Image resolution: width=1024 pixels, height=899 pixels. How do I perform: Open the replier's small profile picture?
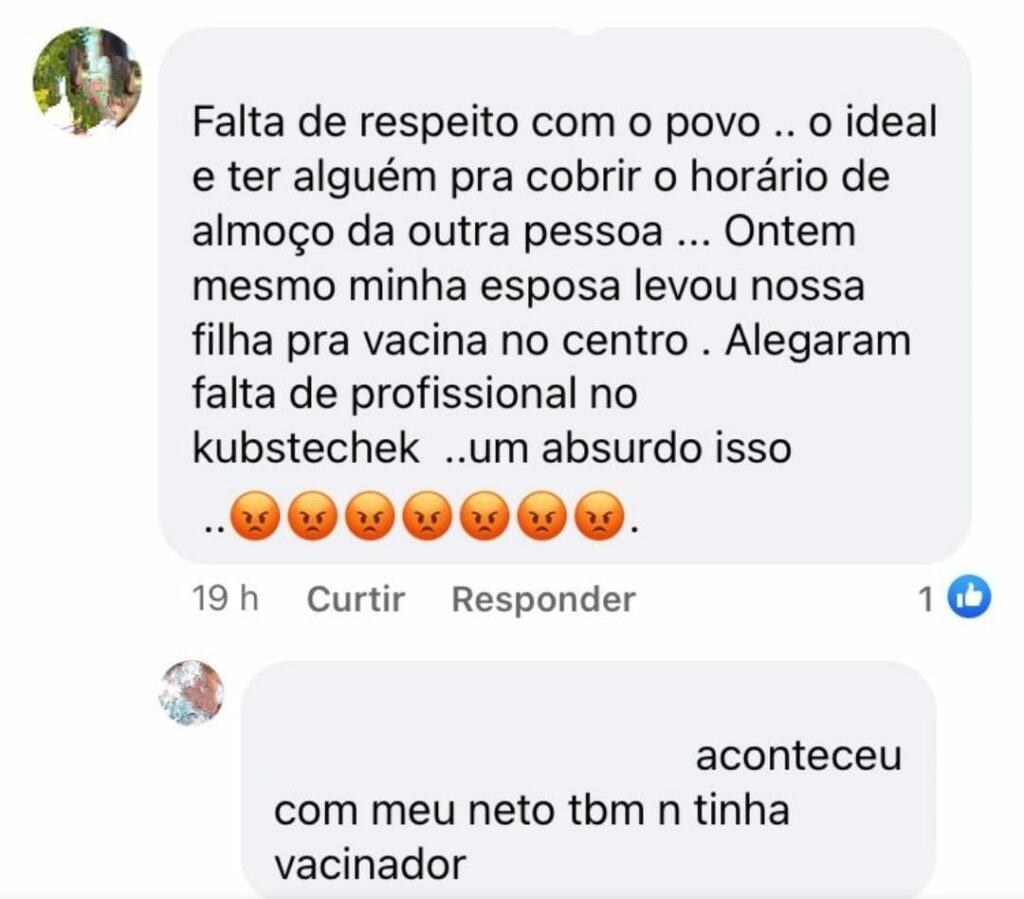click(x=191, y=693)
